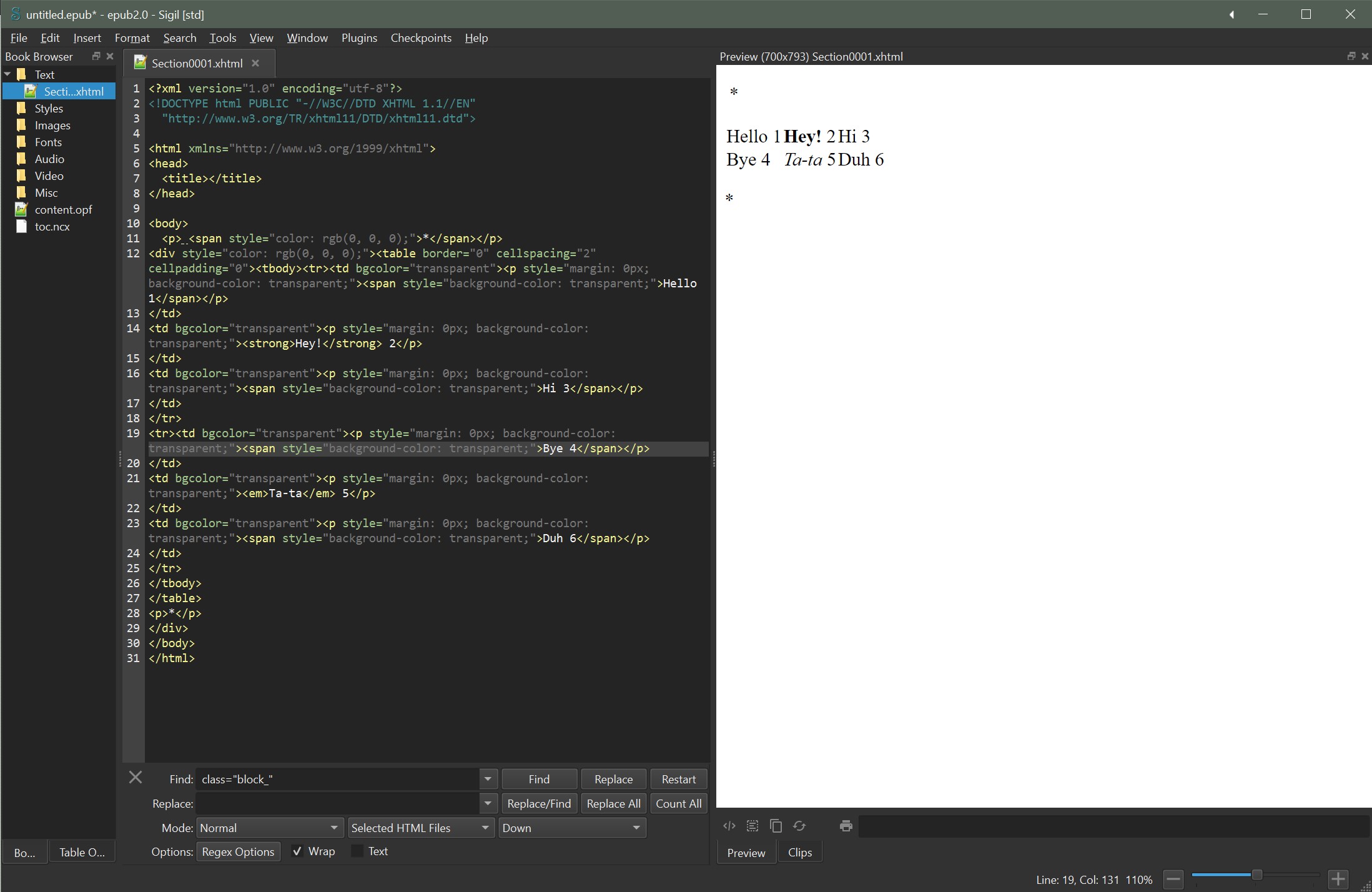Click the zoom in plus icon
The image size is (1372, 892).
tap(1338, 880)
